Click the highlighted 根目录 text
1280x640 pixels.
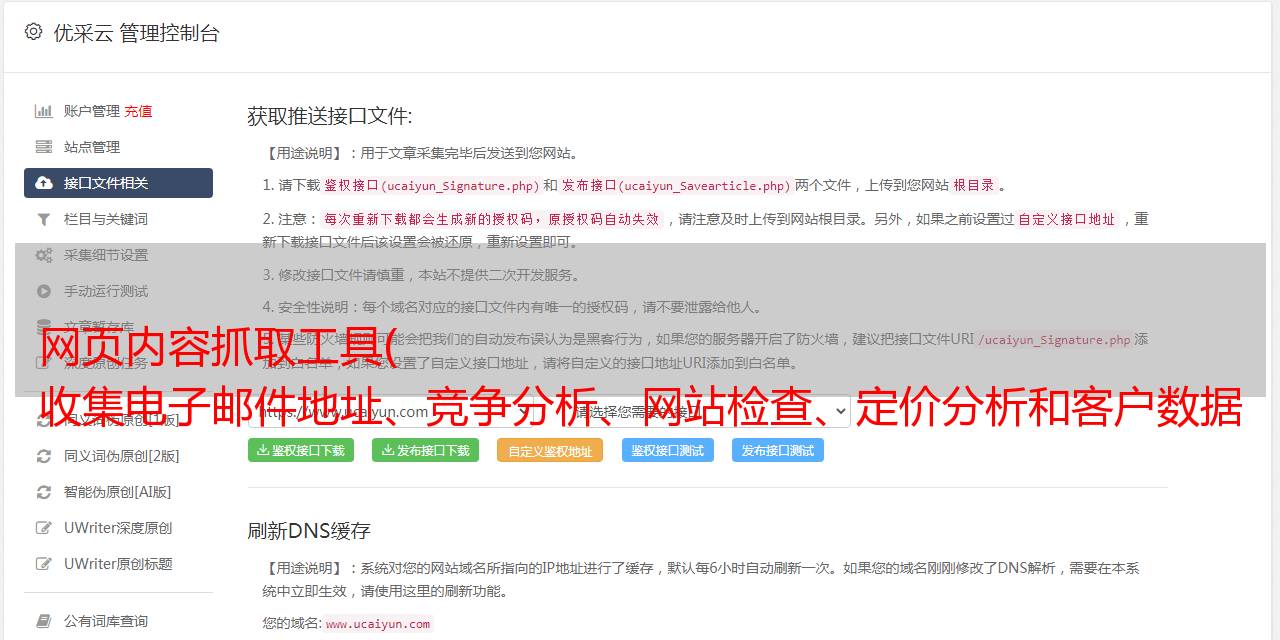[974, 186]
